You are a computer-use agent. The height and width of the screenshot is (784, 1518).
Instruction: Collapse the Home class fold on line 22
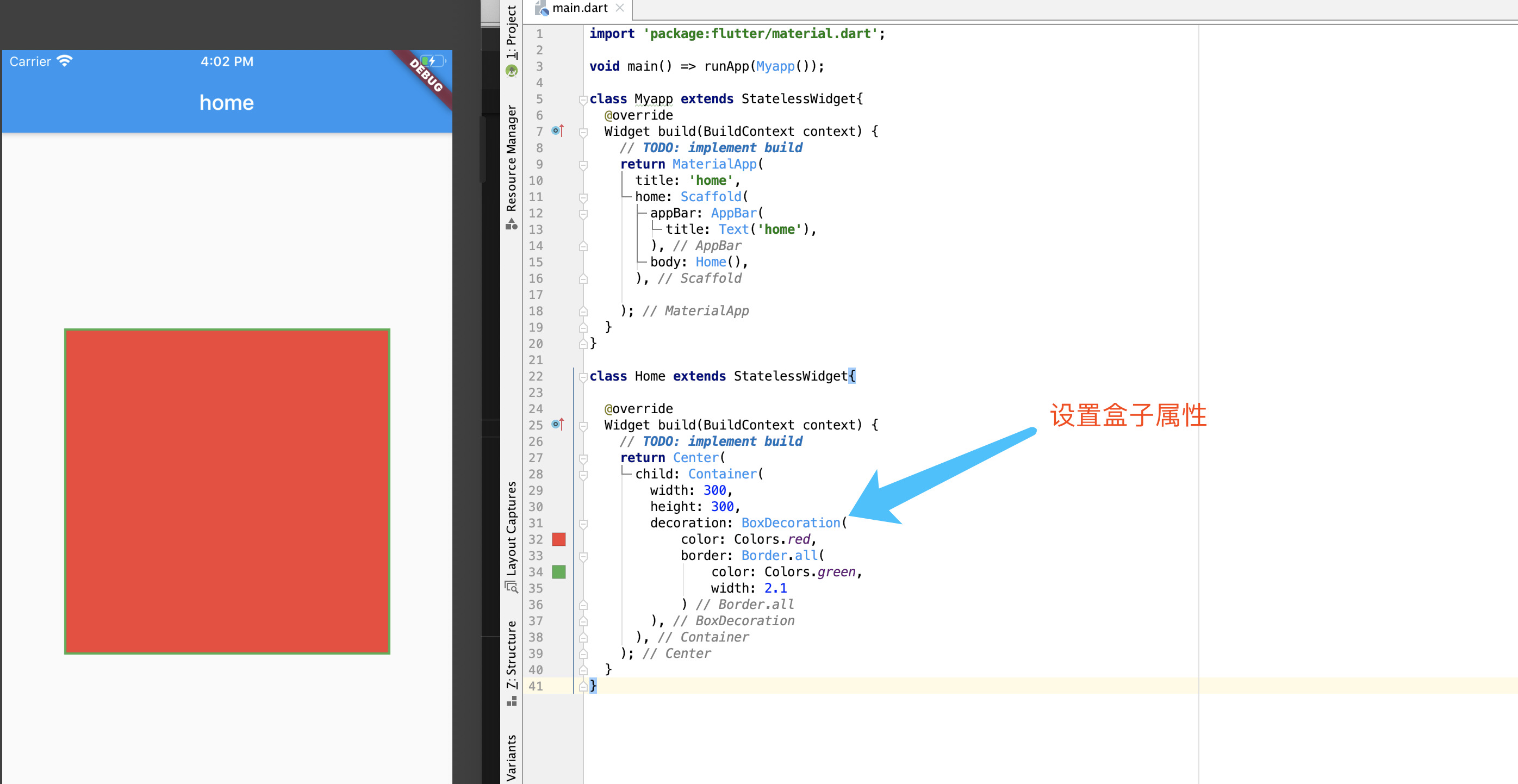click(x=583, y=377)
